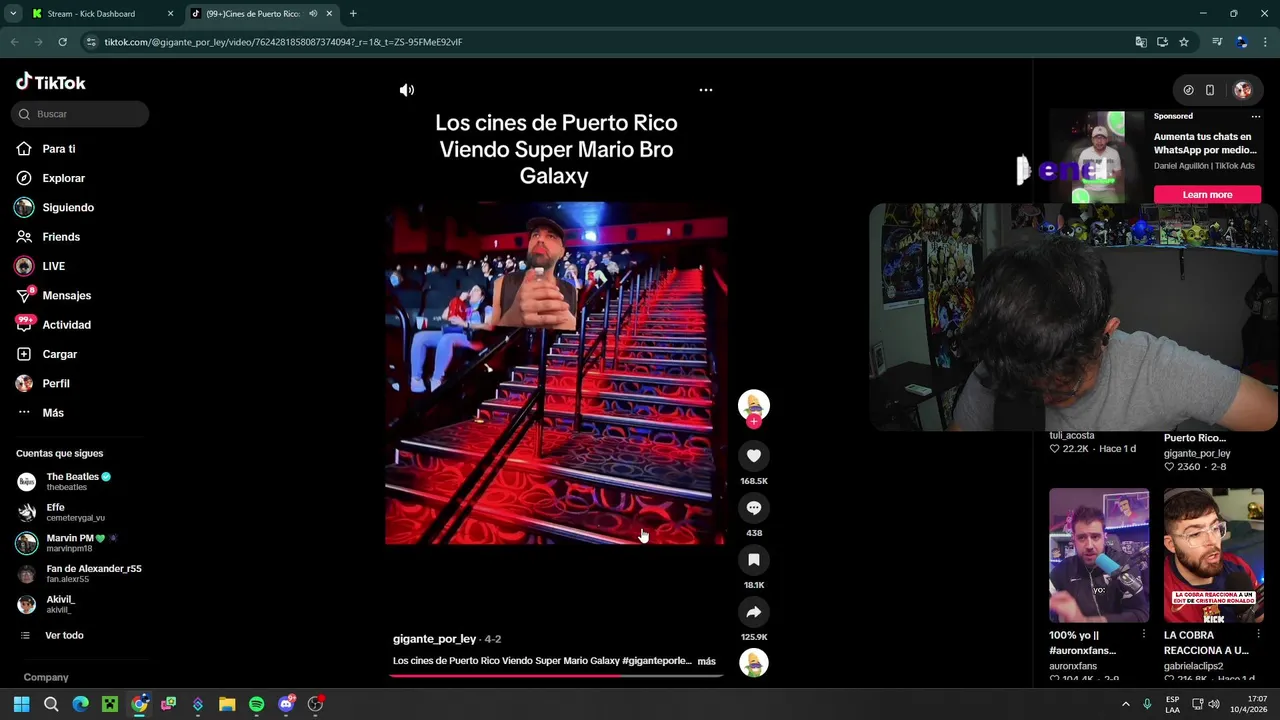Viewport: 1280px width, 720px height.
Task: Open the WhatsApp sponsored ad thumbnail
Action: [1098, 157]
